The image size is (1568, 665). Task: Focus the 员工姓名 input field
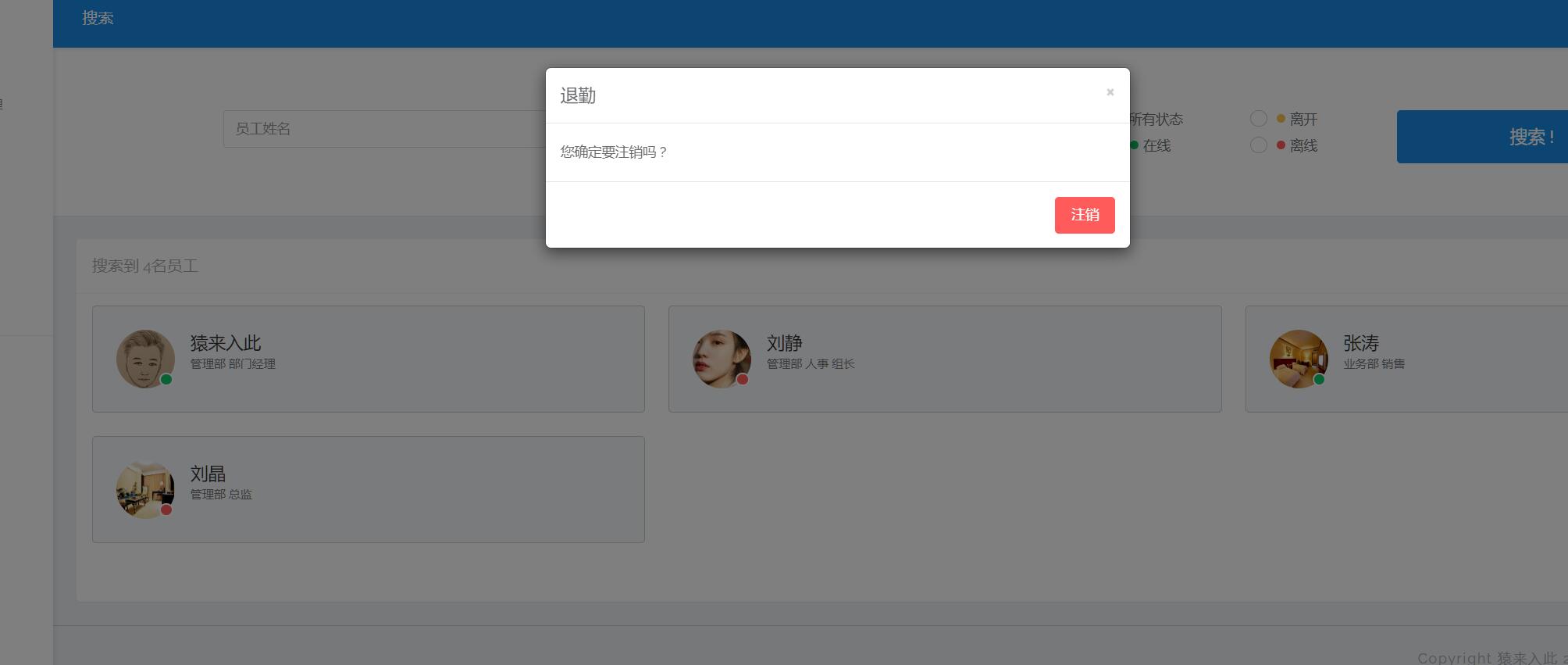(384, 129)
